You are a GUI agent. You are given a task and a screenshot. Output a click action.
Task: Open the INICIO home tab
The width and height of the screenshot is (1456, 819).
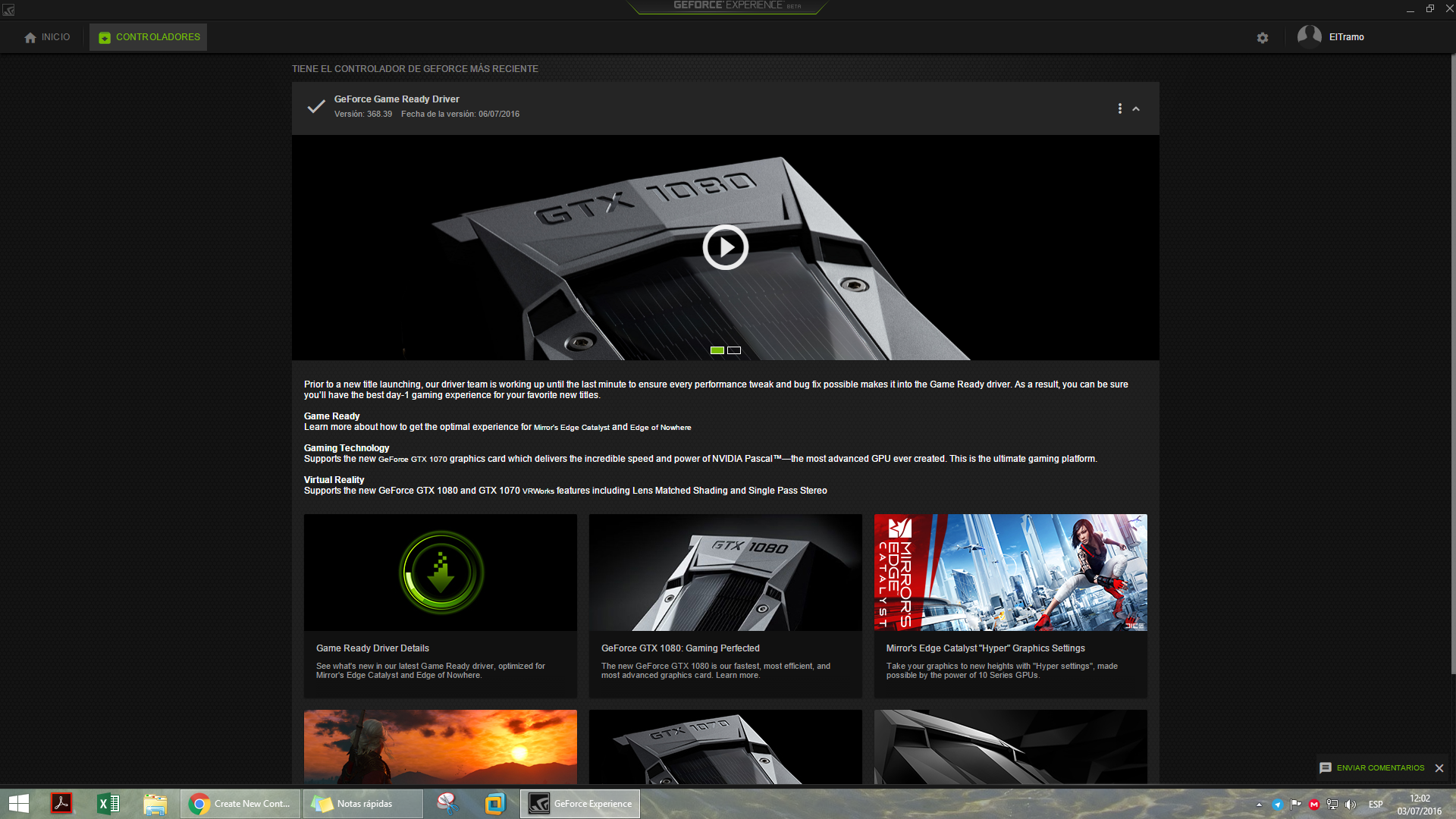point(47,37)
